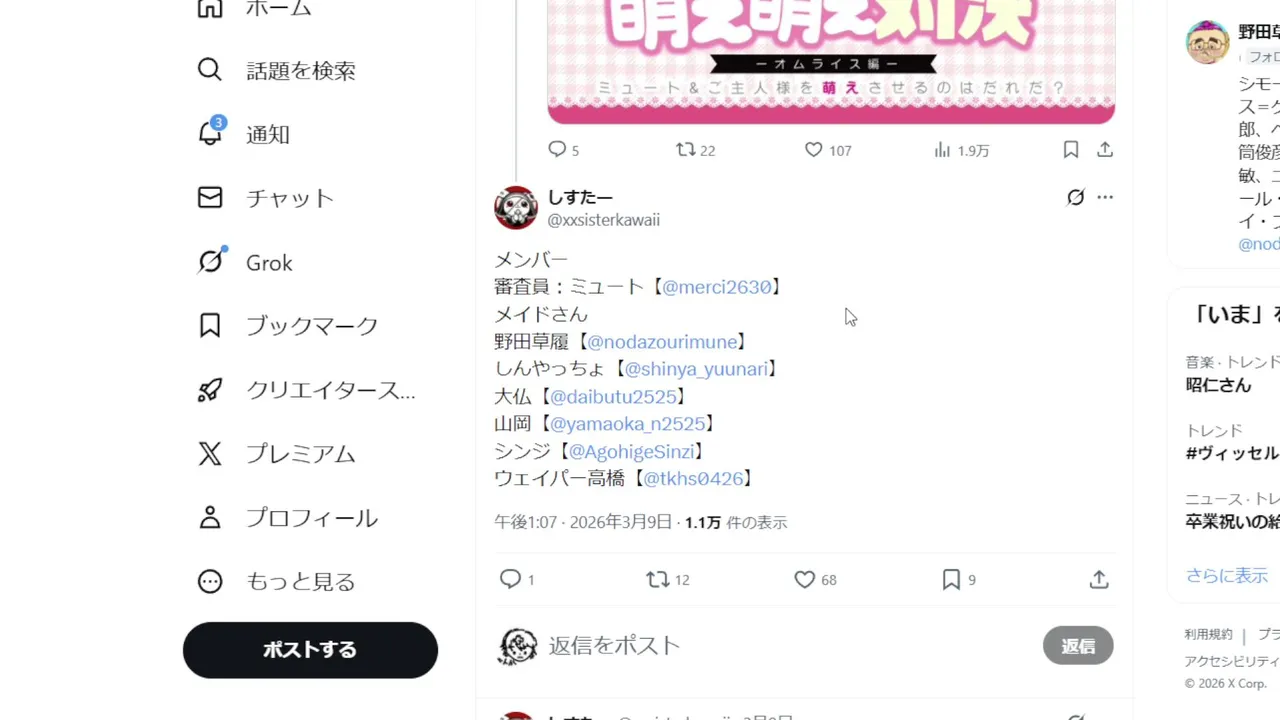Click reply icon on main post

tap(510, 579)
